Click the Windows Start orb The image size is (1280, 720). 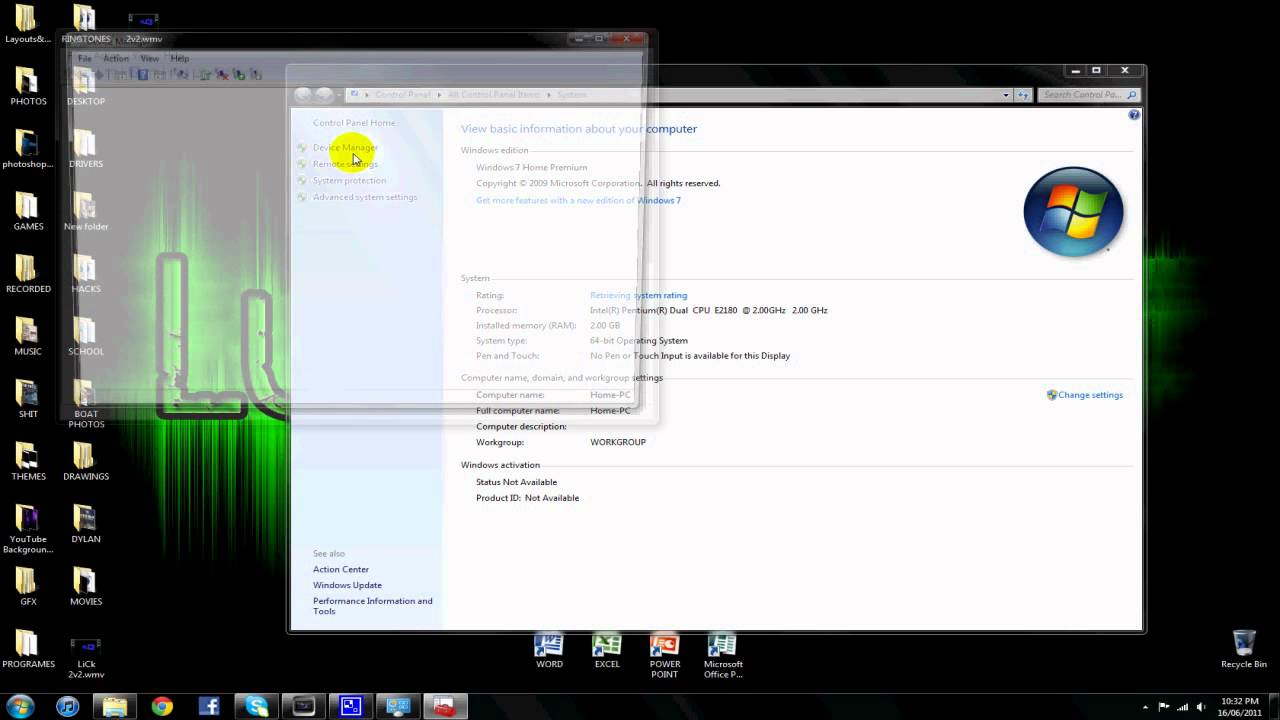coord(20,706)
